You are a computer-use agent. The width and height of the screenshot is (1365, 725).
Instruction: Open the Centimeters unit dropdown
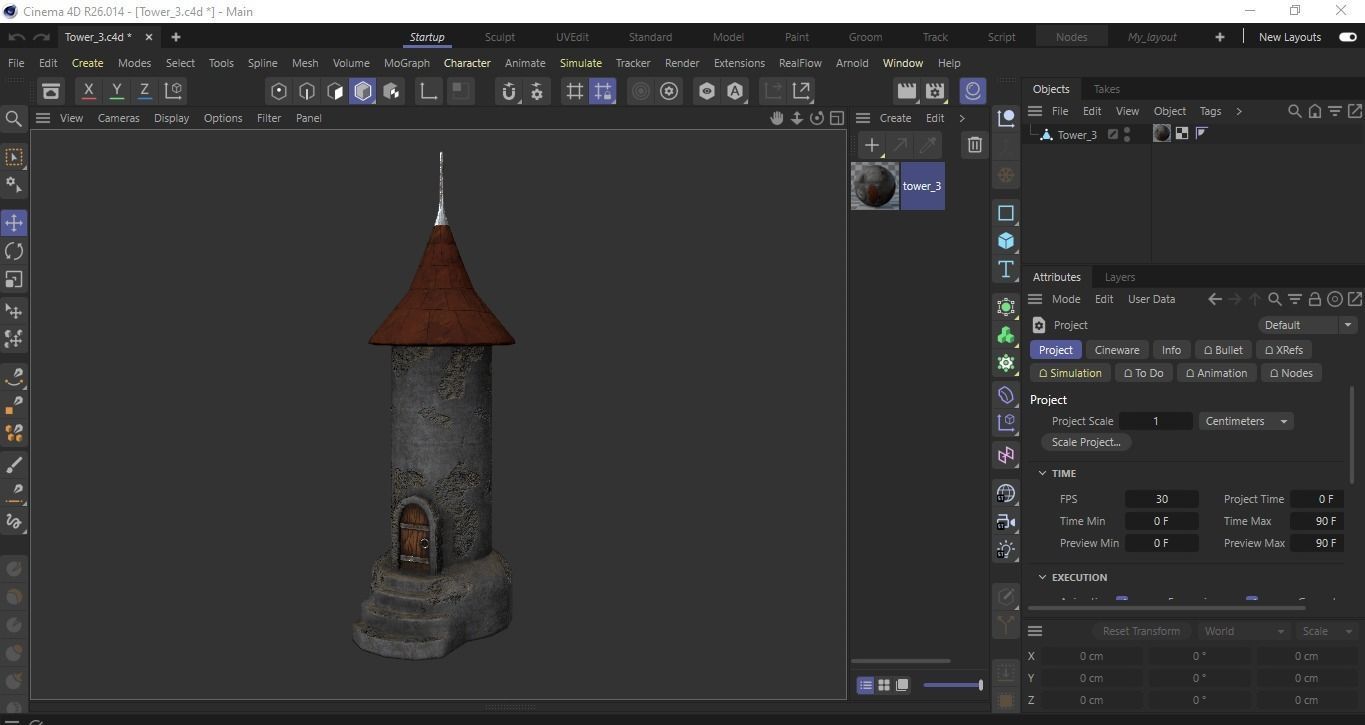tap(1246, 421)
